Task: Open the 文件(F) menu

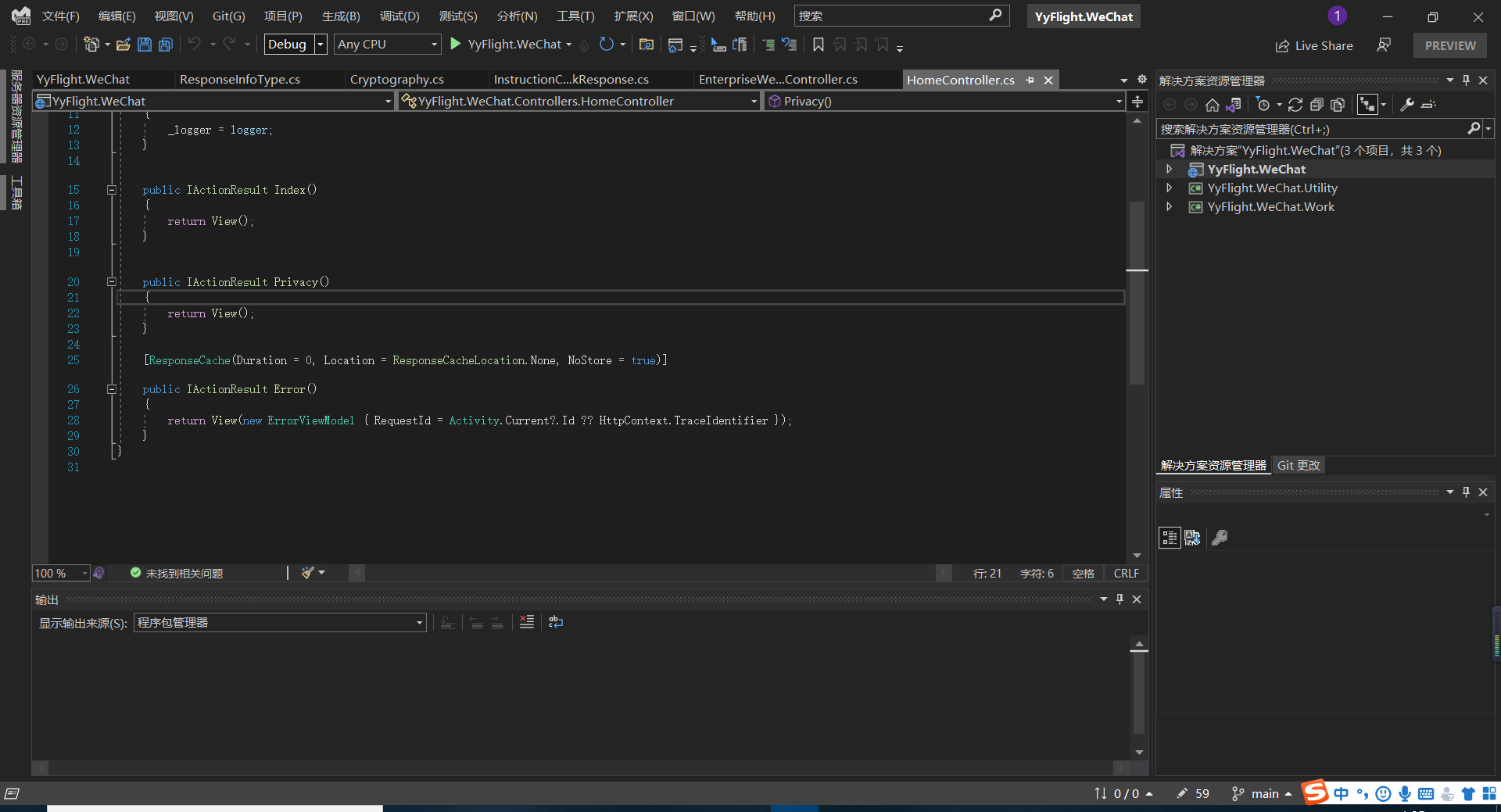Action: 61,16
